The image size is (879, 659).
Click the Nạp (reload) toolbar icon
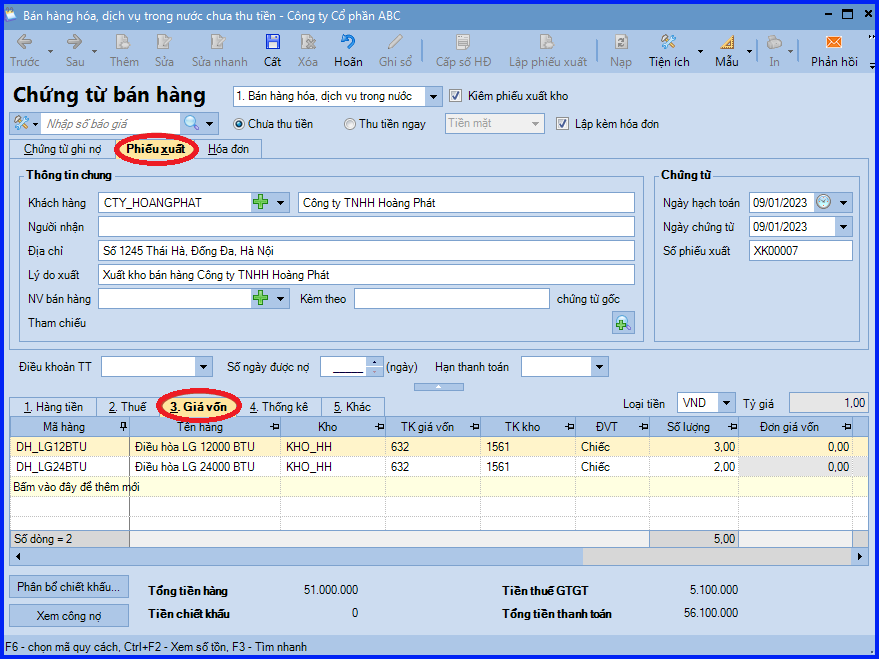621,42
